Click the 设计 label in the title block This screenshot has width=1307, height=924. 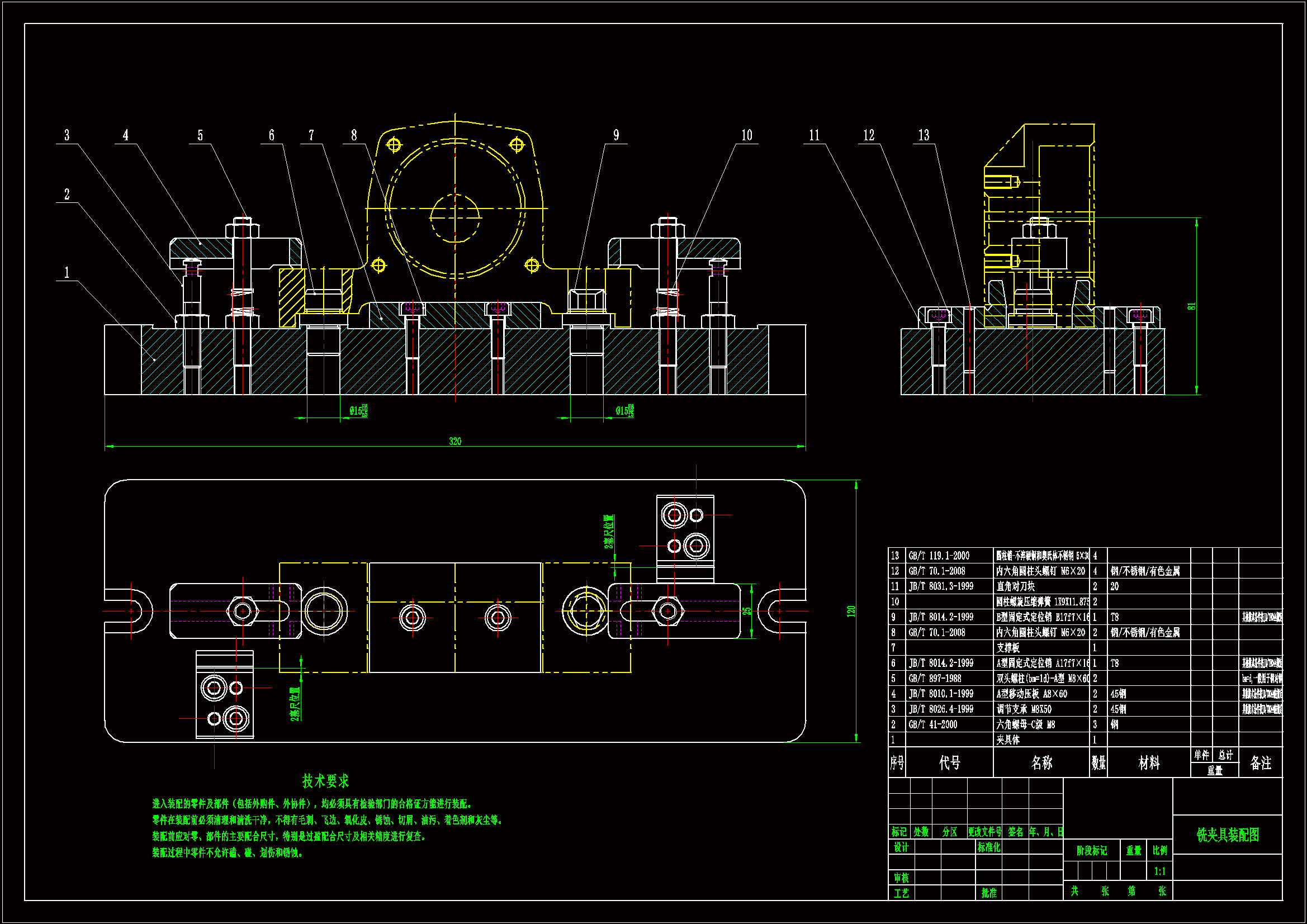coord(901,848)
